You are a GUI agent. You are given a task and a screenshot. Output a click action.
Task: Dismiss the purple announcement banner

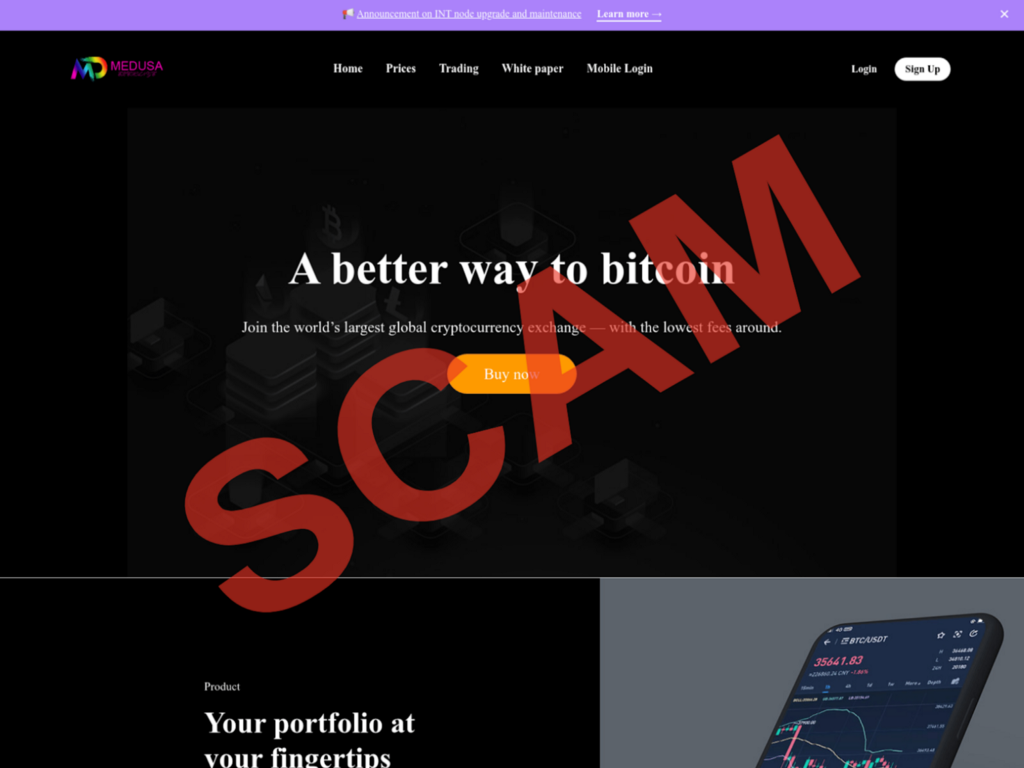pyautogui.click(x=1004, y=14)
